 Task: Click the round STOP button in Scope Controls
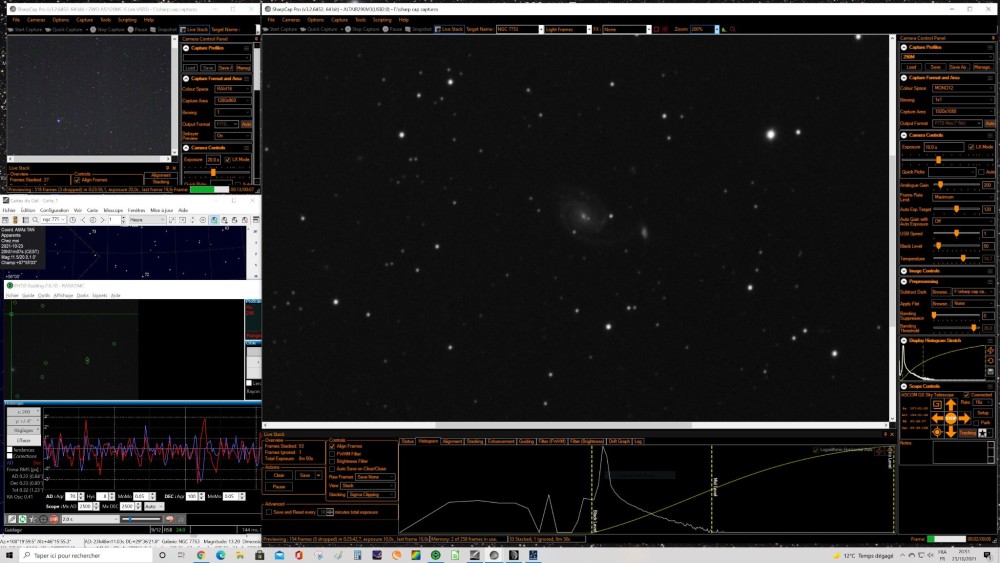(951, 418)
